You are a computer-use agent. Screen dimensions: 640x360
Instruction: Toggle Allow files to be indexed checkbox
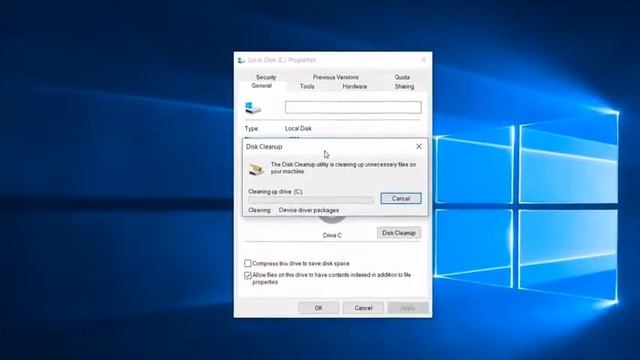pos(247,275)
